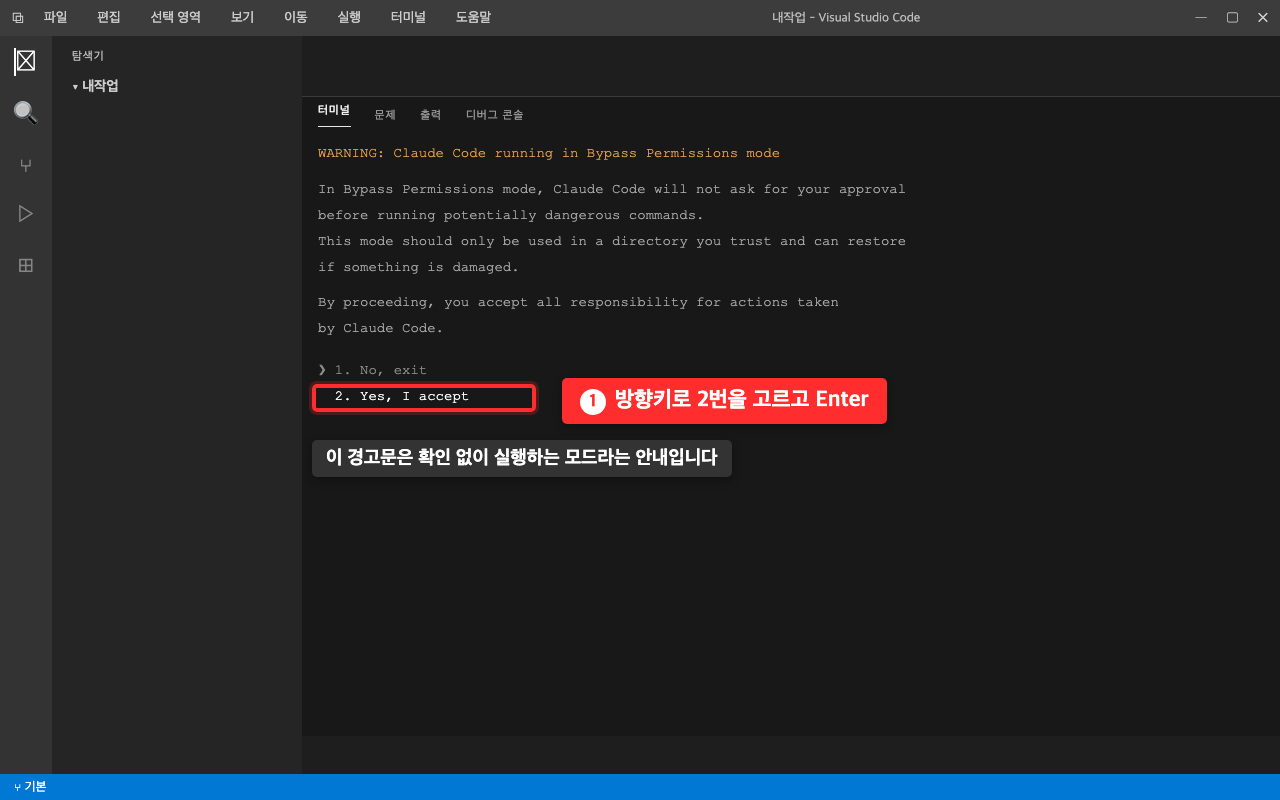
Task: Open the Extensions grid icon
Action: (25, 265)
